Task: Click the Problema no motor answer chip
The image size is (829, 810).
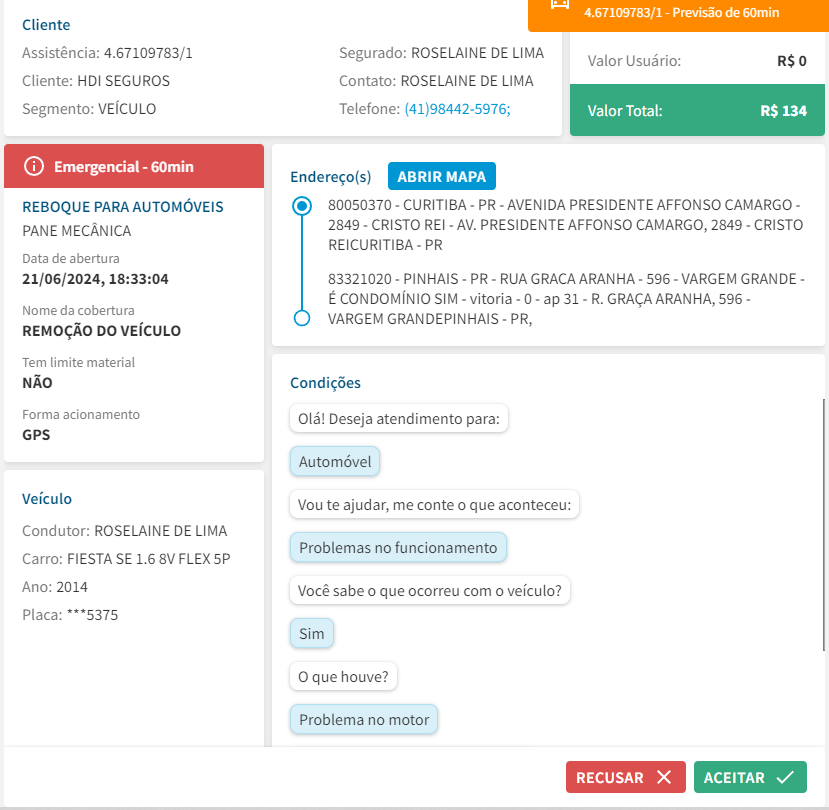Action: [x=364, y=720]
